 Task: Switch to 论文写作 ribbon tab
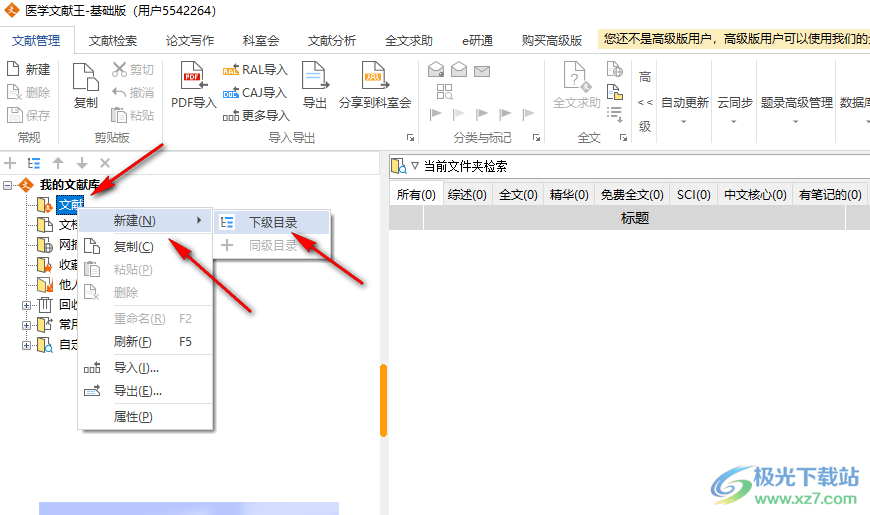coord(190,41)
